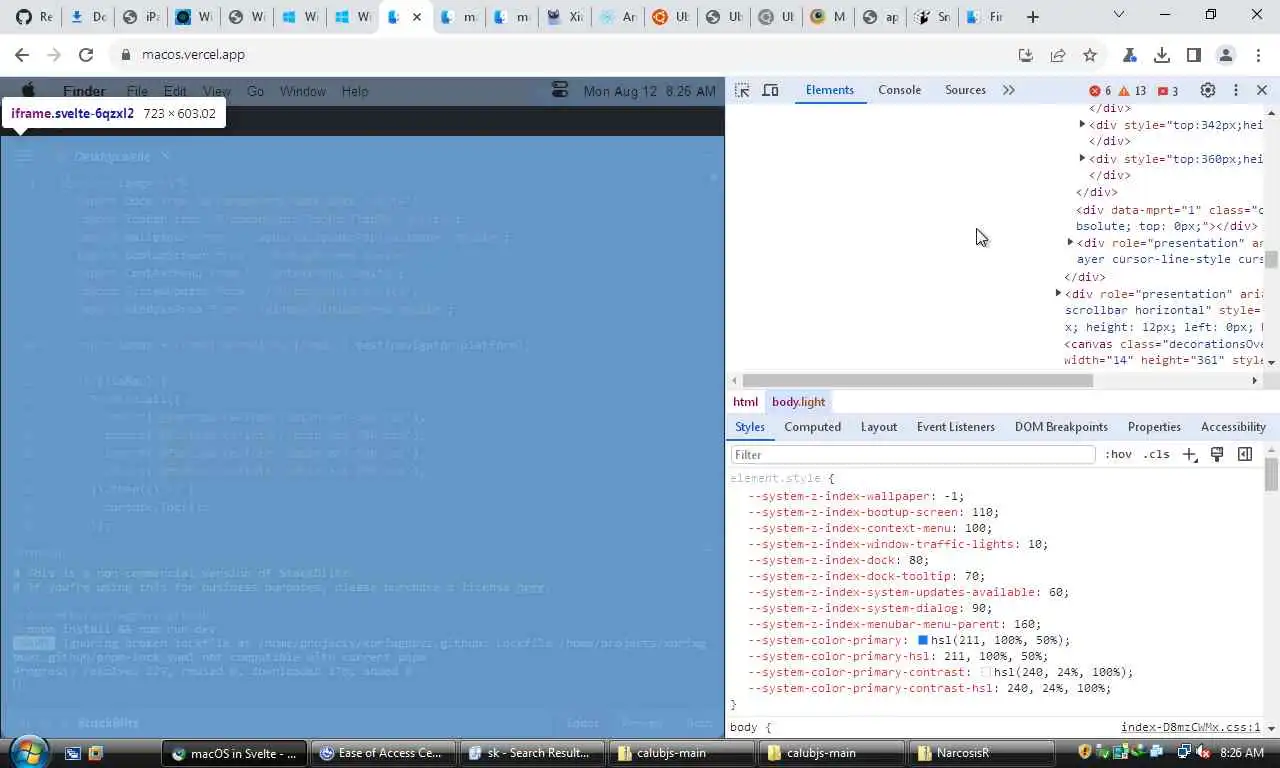Image resolution: width=1280 pixels, height=768 pixels.
Task: Open the macOS Control Center toggle icon
Action: pyautogui.click(x=559, y=91)
